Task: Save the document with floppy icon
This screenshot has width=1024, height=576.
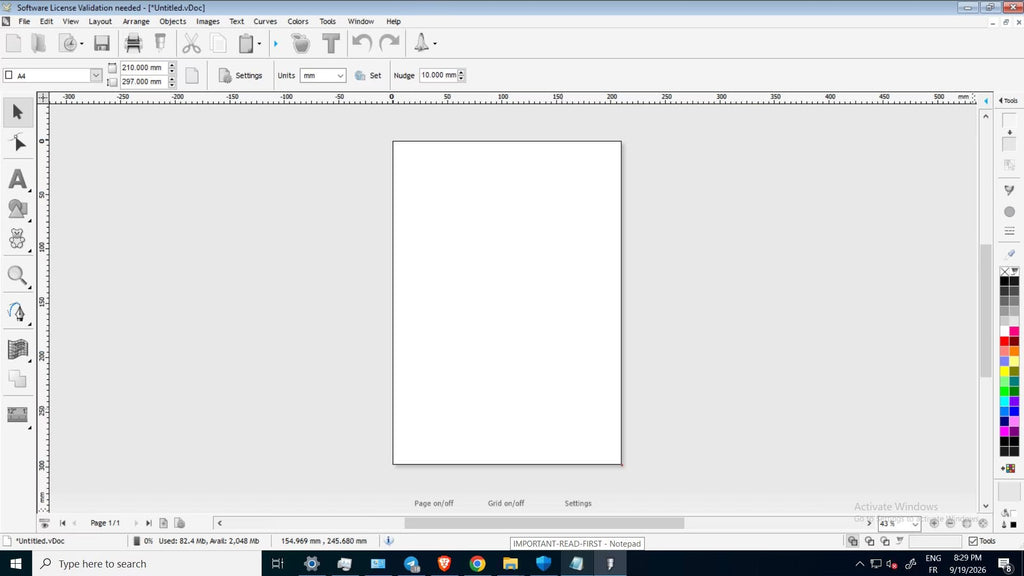Action: coord(102,44)
